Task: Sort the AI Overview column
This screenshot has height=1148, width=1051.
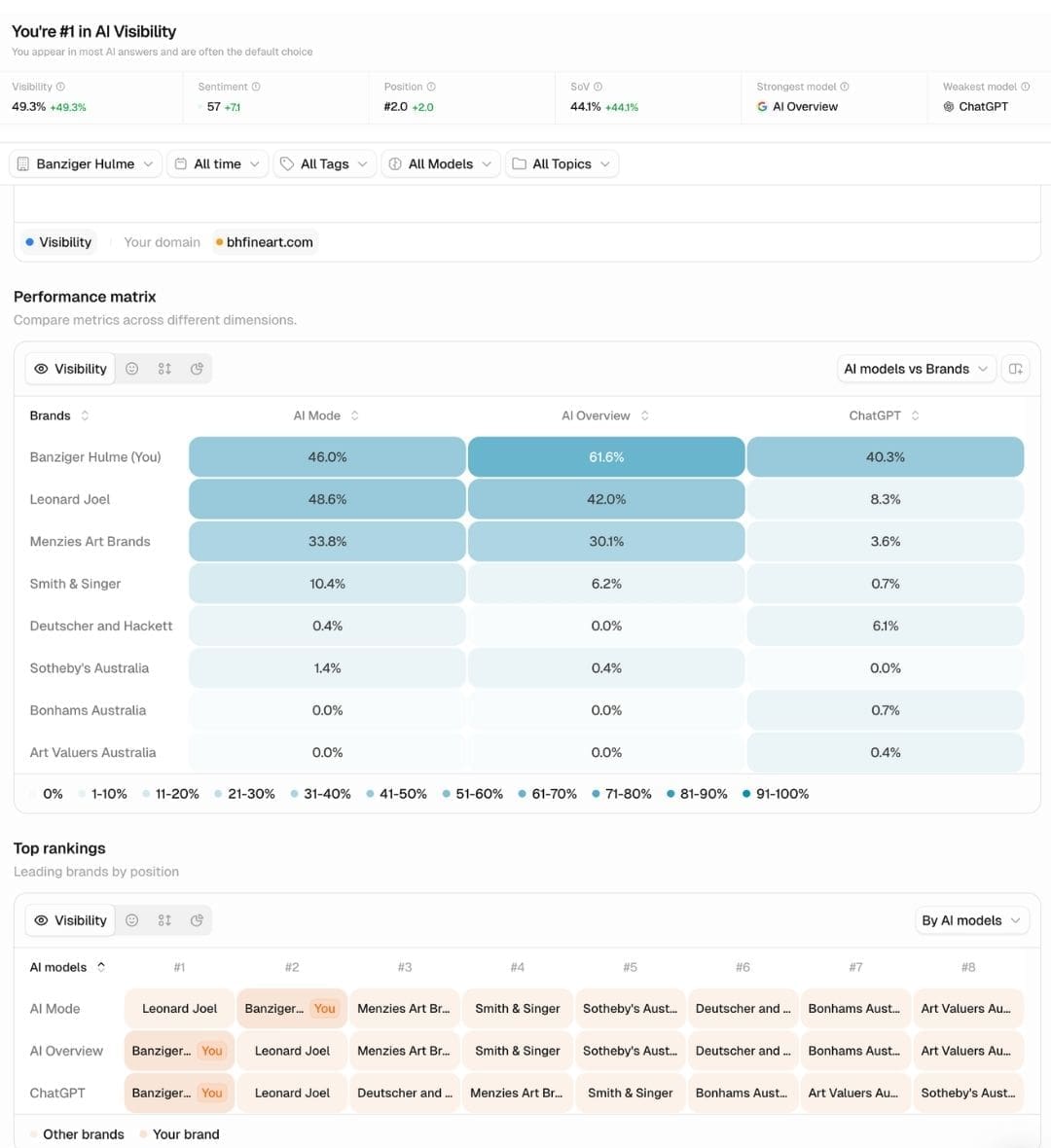Action: point(644,415)
